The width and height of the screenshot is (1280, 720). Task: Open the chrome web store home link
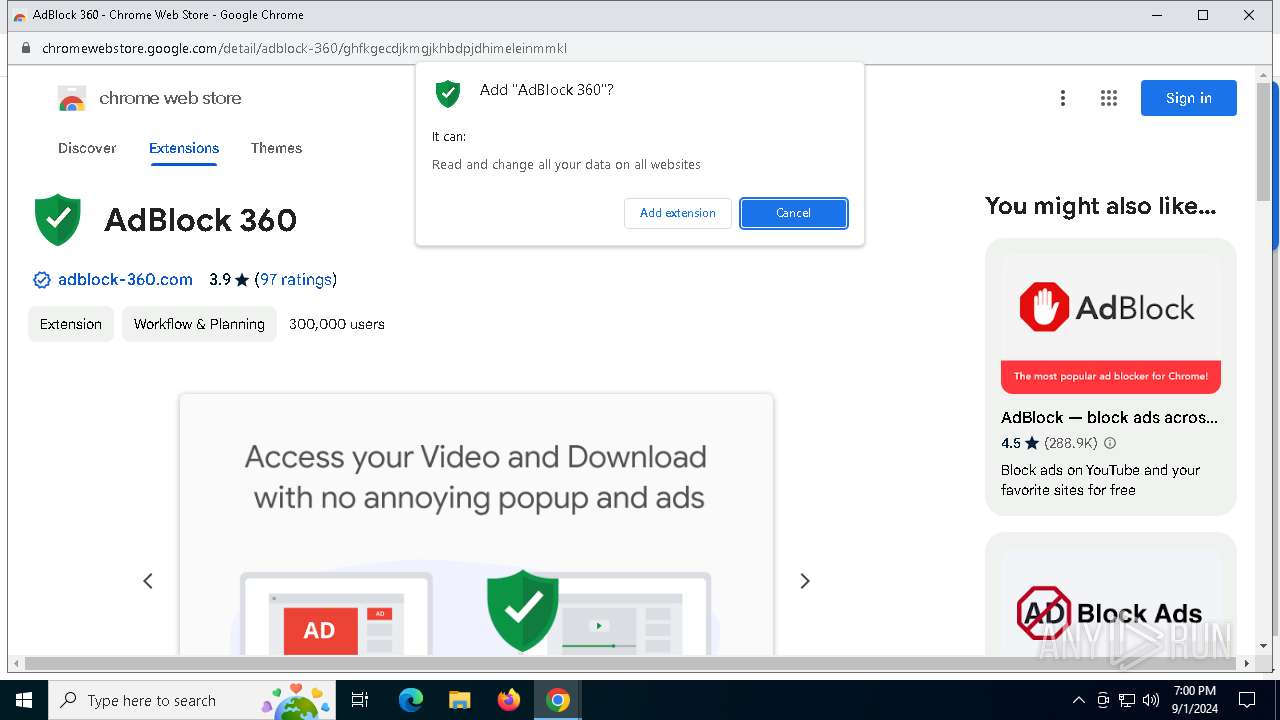coord(150,98)
